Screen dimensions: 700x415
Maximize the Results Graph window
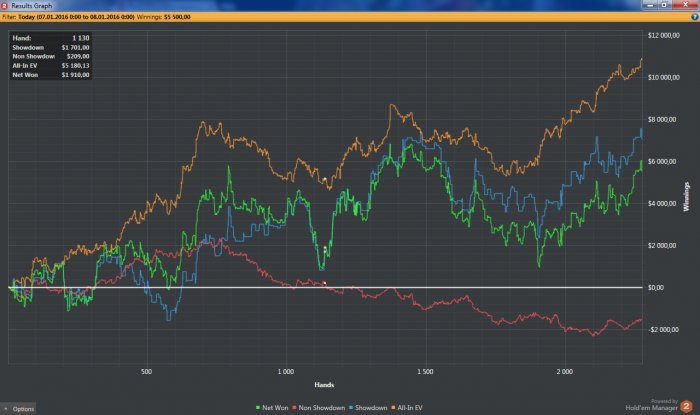point(664,4)
